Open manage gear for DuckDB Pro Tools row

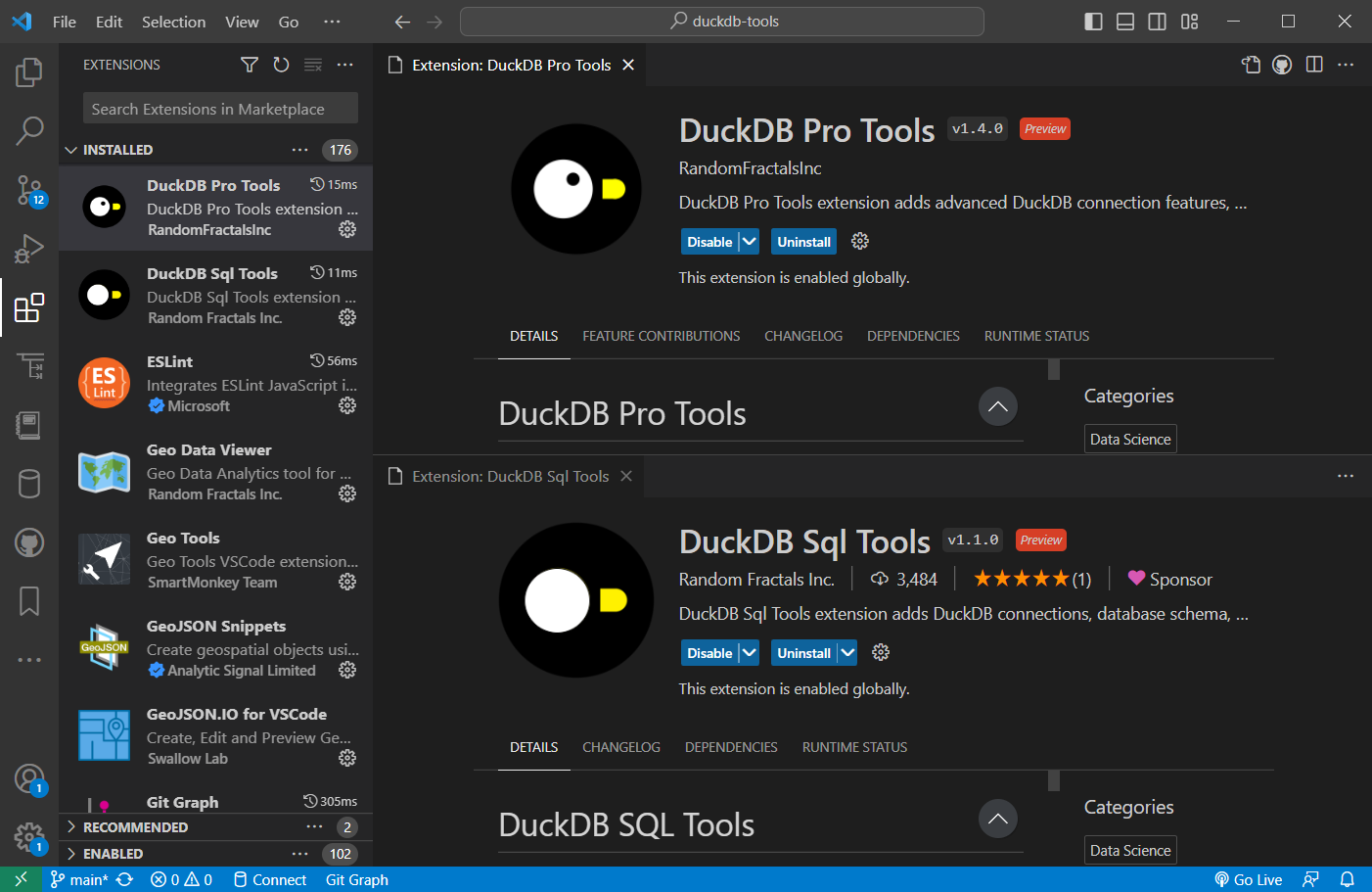click(x=347, y=229)
